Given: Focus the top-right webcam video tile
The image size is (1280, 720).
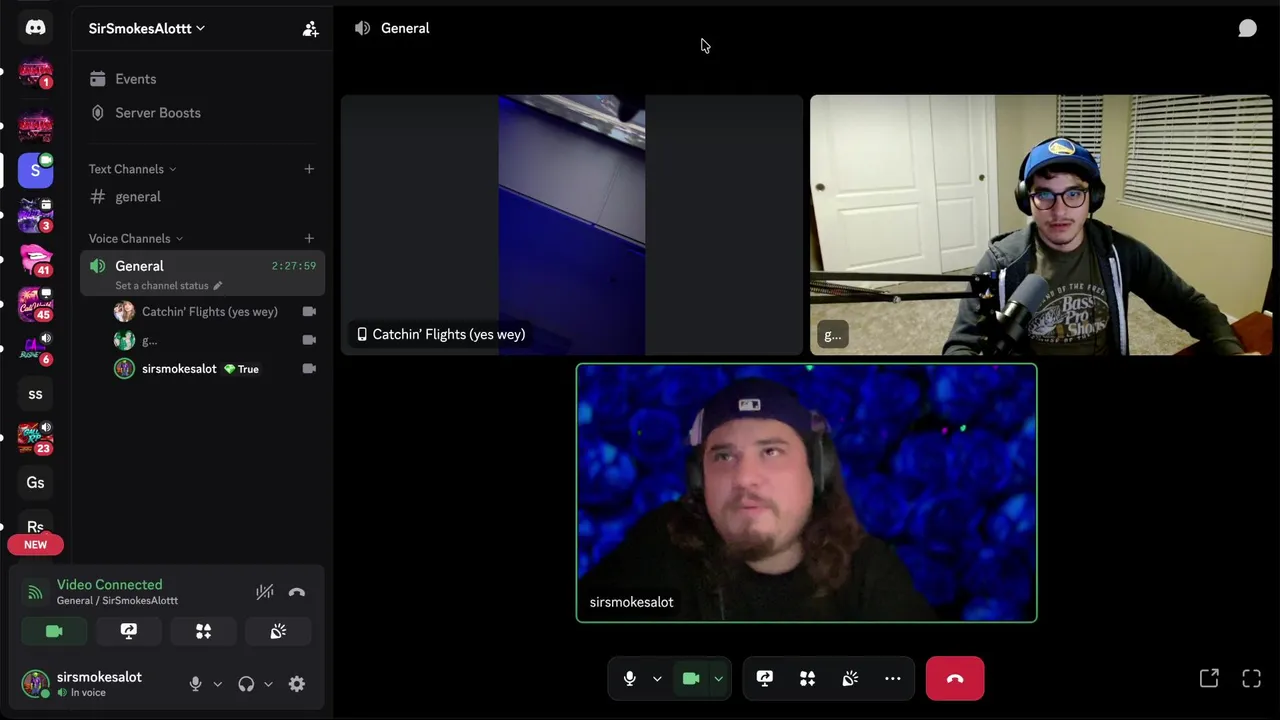Looking at the screenshot, I should [1041, 225].
